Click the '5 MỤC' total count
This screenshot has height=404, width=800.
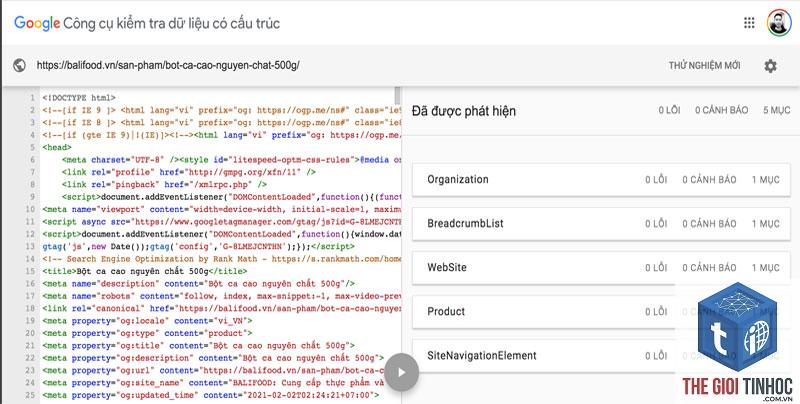click(777, 110)
